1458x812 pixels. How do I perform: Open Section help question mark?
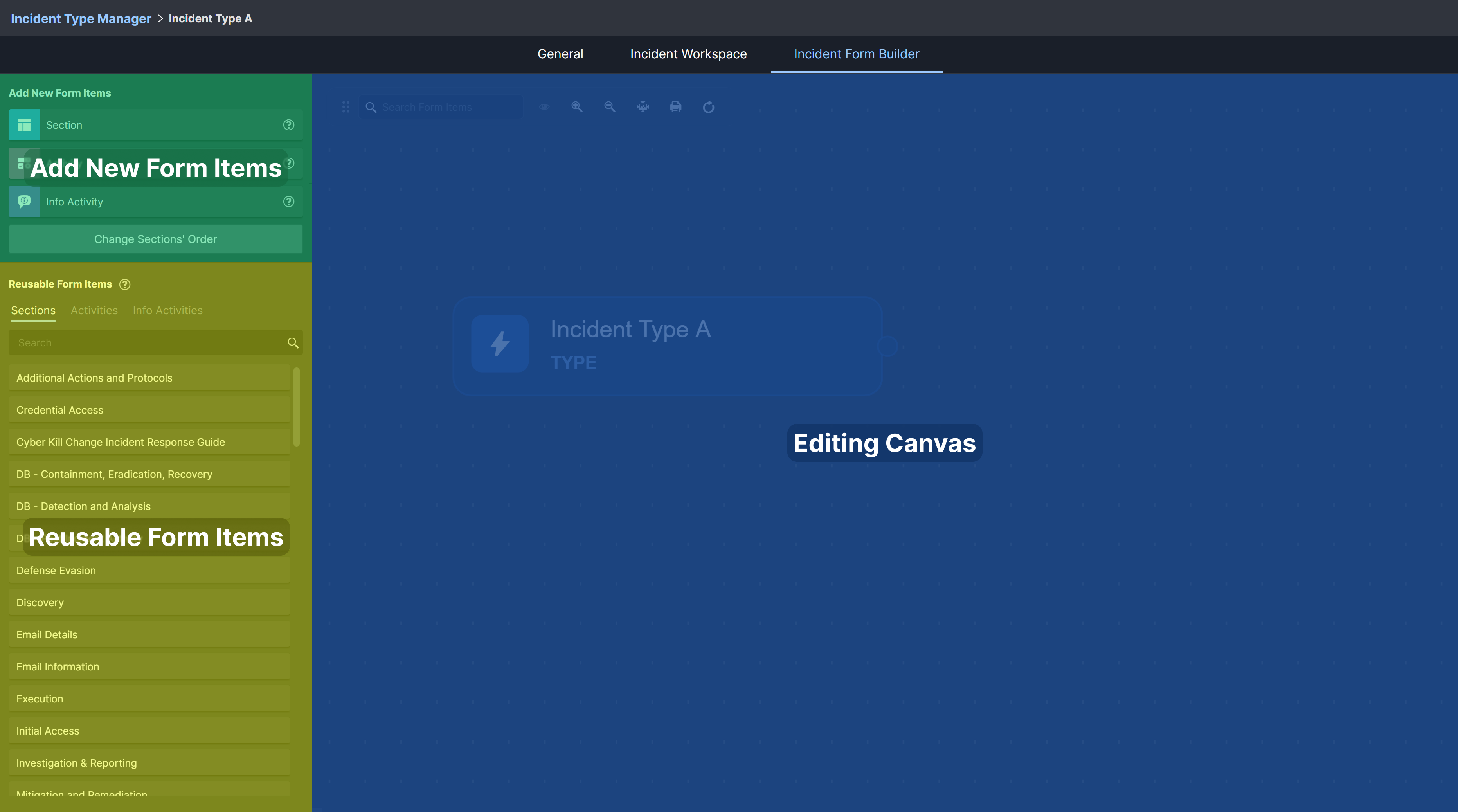(x=289, y=125)
